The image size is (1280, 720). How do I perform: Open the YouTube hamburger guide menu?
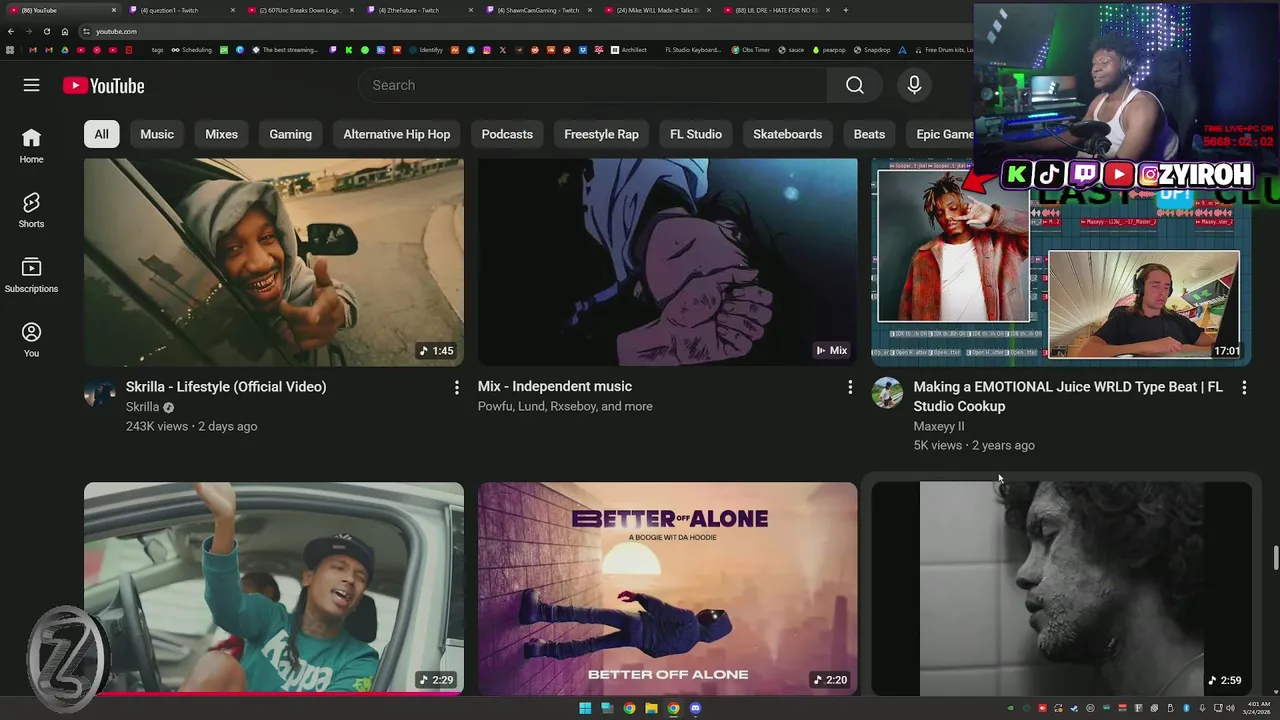coord(31,85)
